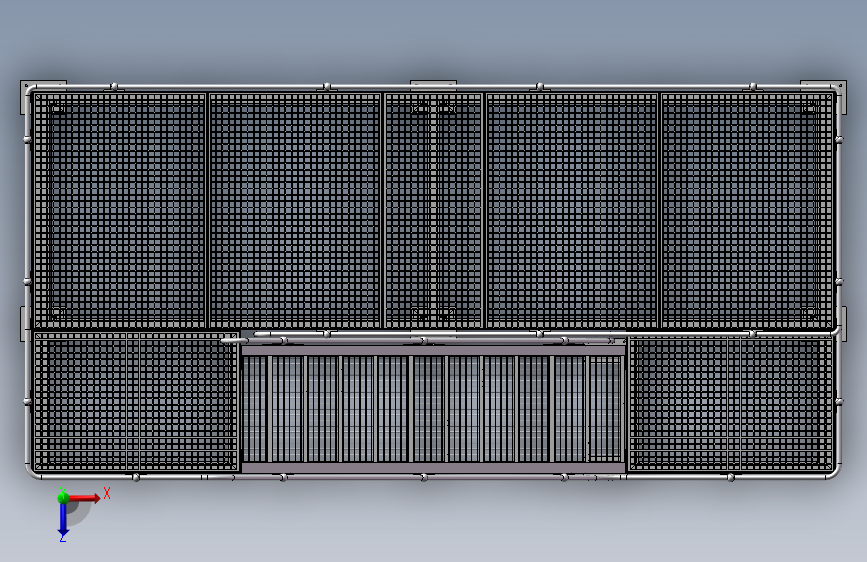Select the slatted vertical-bar grating in the model
Viewport: 867px width, 562px height.
[433, 409]
